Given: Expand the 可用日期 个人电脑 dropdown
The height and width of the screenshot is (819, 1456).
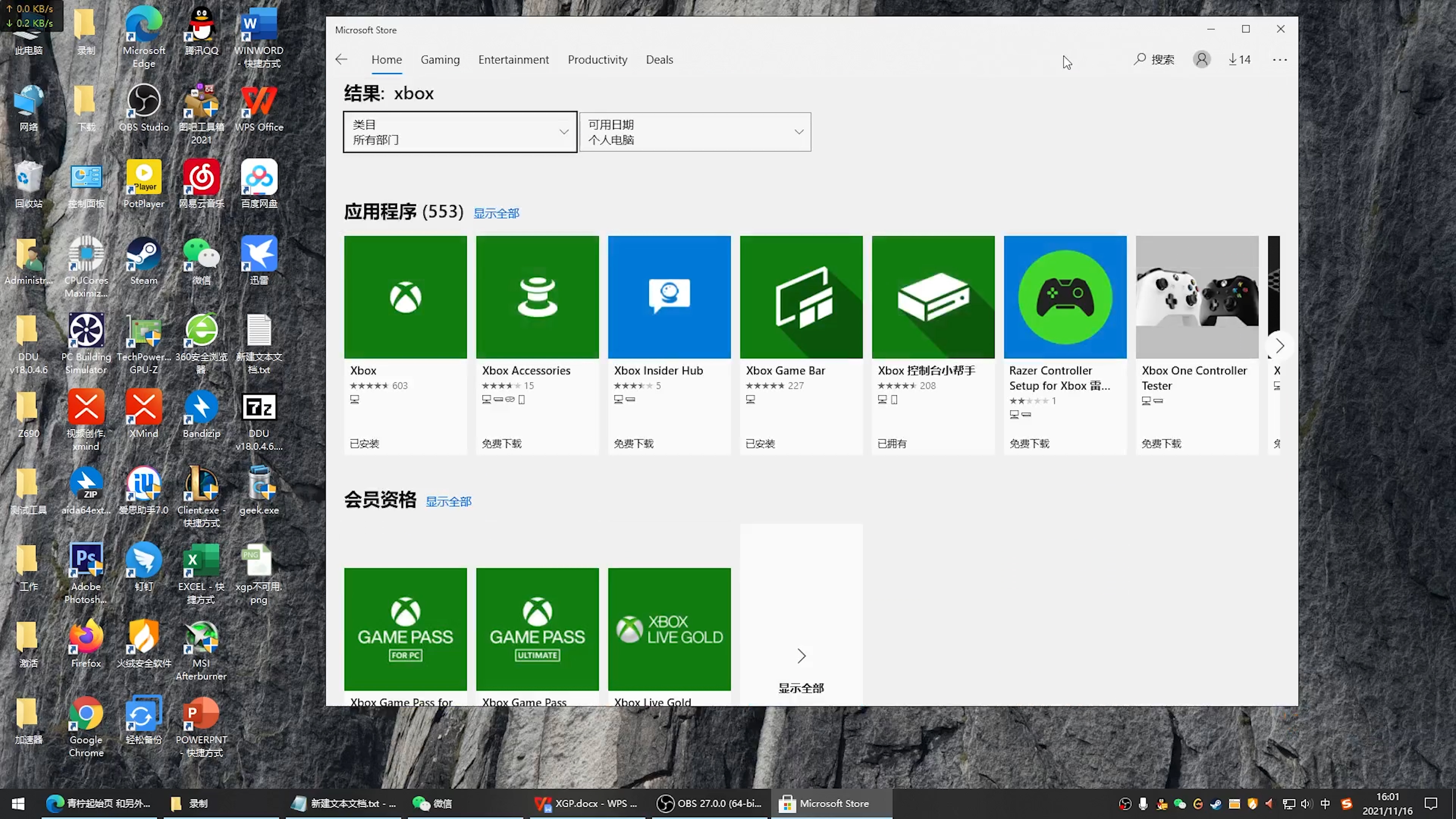Looking at the screenshot, I should coord(695,132).
